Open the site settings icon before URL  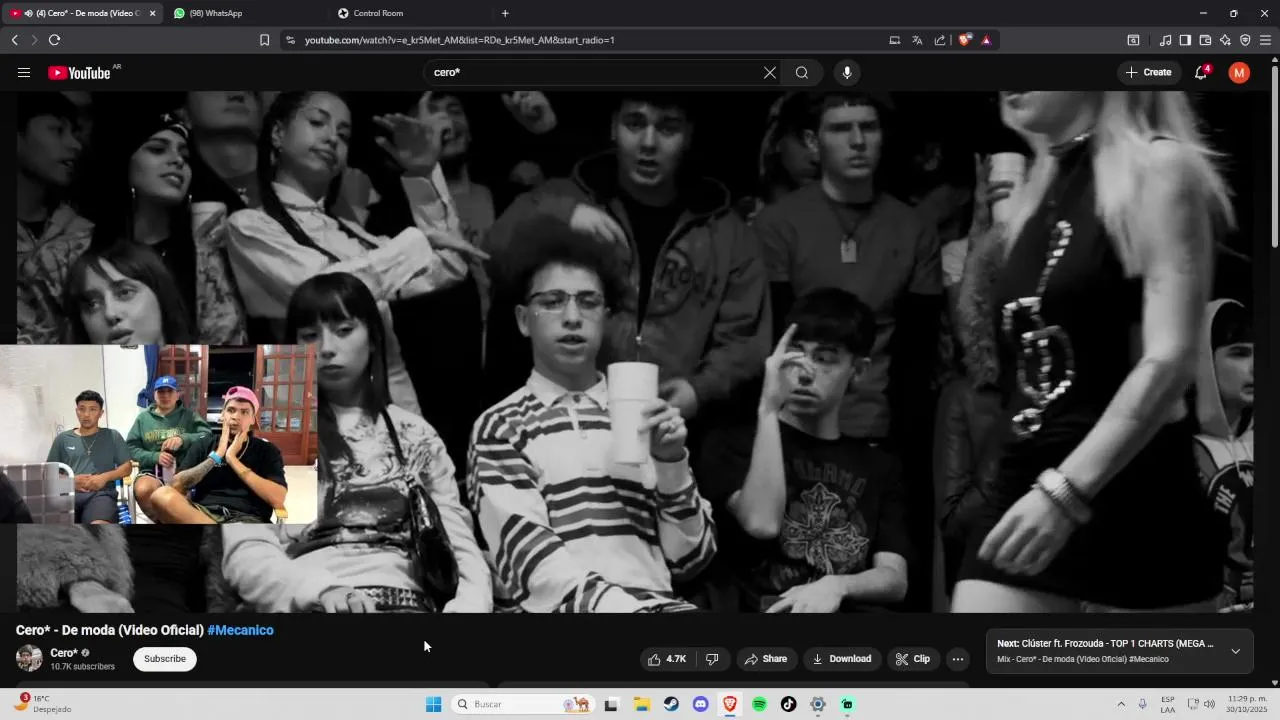[x=290, y=40]
